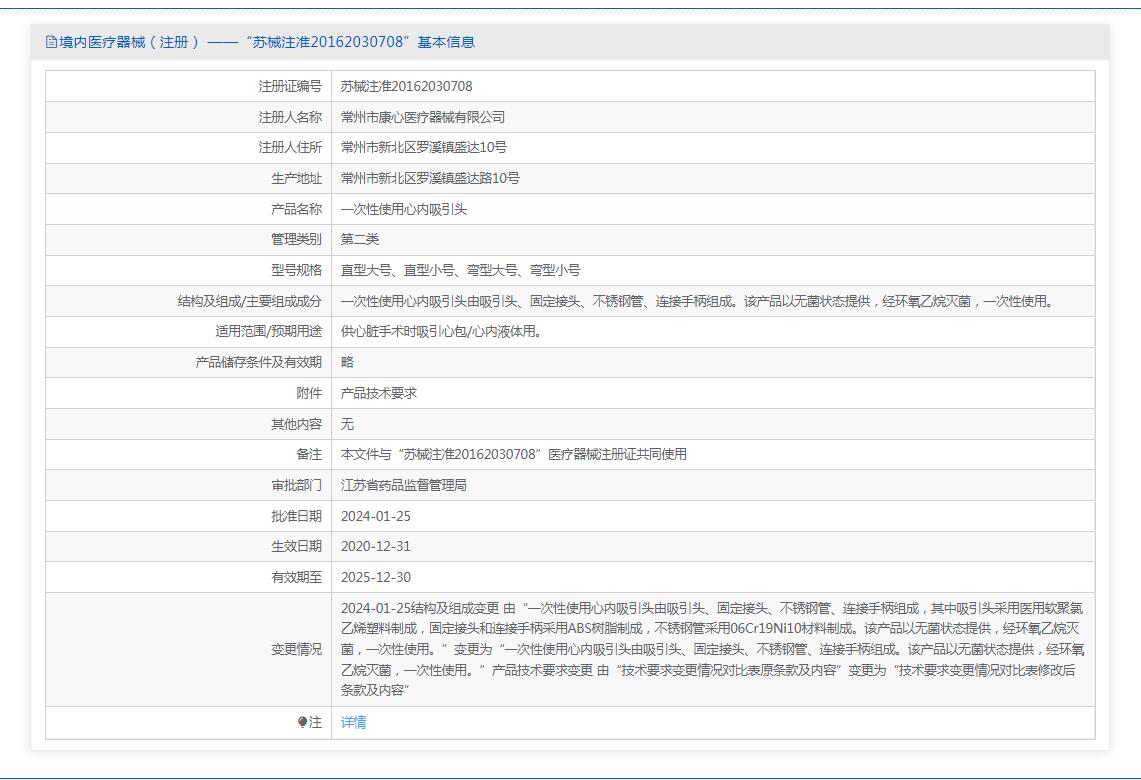
Task: Click the 备注 remark text value
Action: pyautogui.click(x=513, y=454)
